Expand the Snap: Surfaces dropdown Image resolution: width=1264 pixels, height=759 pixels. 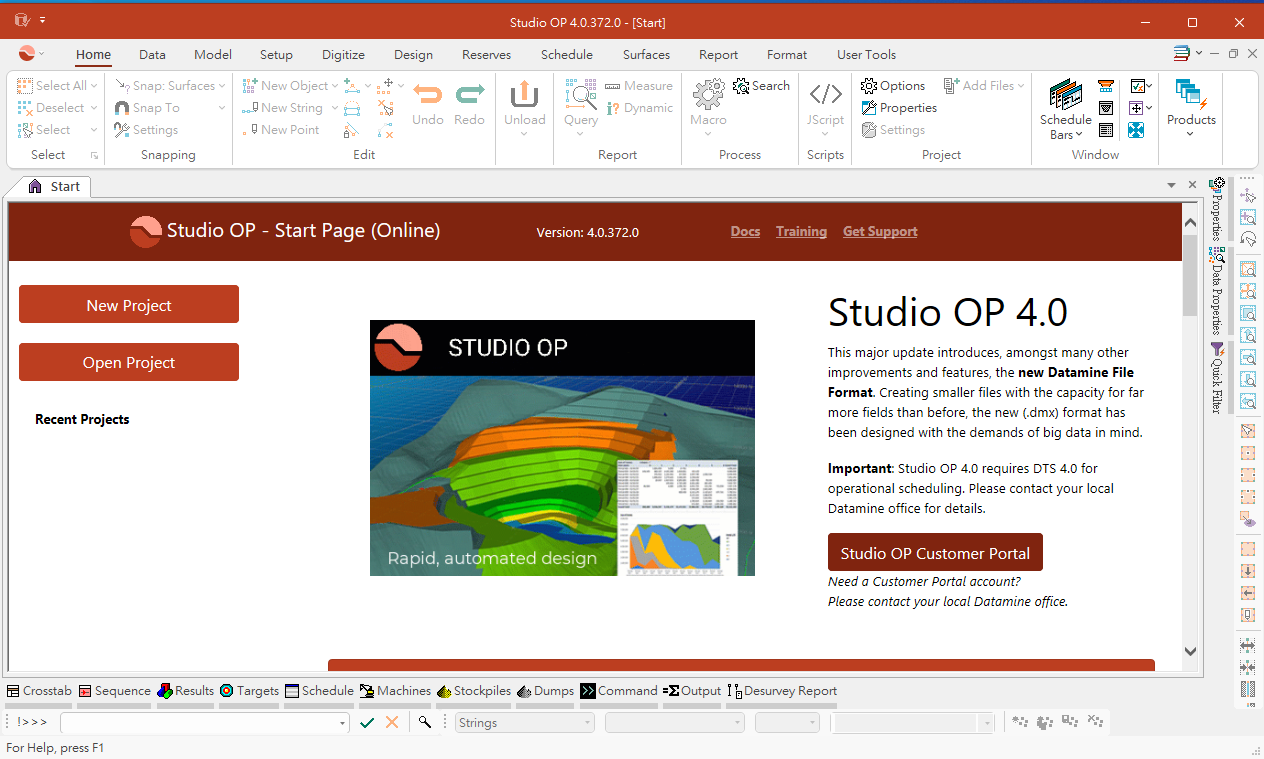[x=222, y=86]
